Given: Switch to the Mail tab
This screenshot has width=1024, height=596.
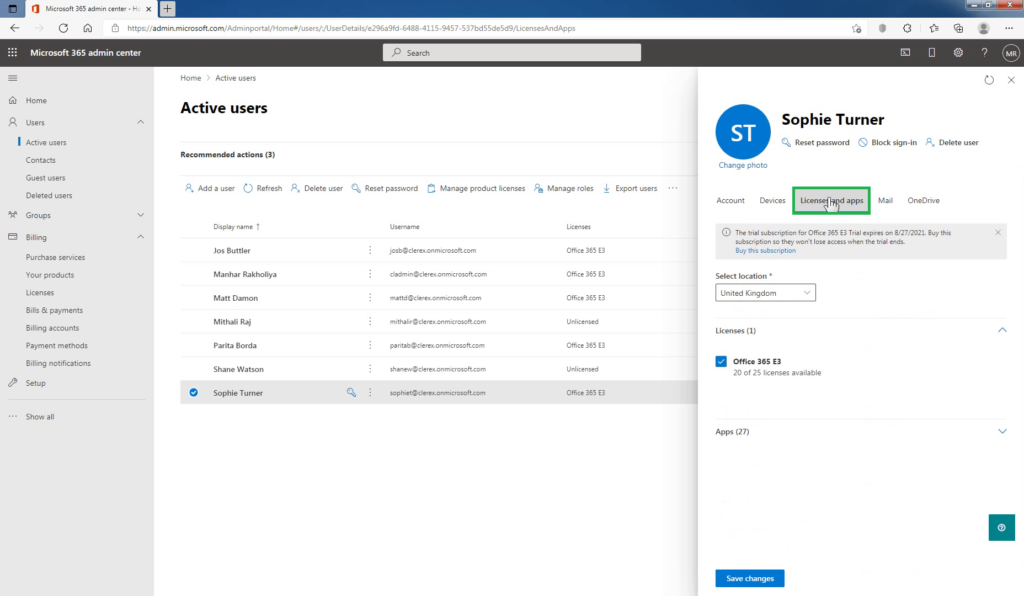Looking at the screenshot, I should tap(885, 200).
